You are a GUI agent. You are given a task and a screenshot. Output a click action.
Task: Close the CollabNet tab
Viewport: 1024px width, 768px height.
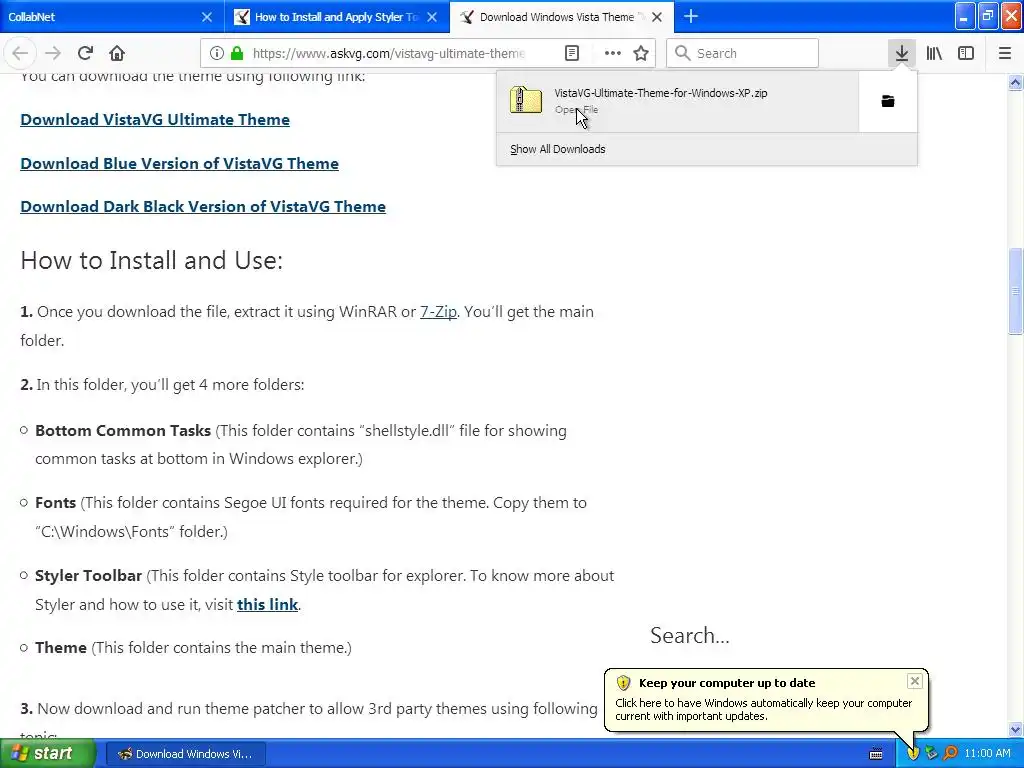(x=207, y=17)
